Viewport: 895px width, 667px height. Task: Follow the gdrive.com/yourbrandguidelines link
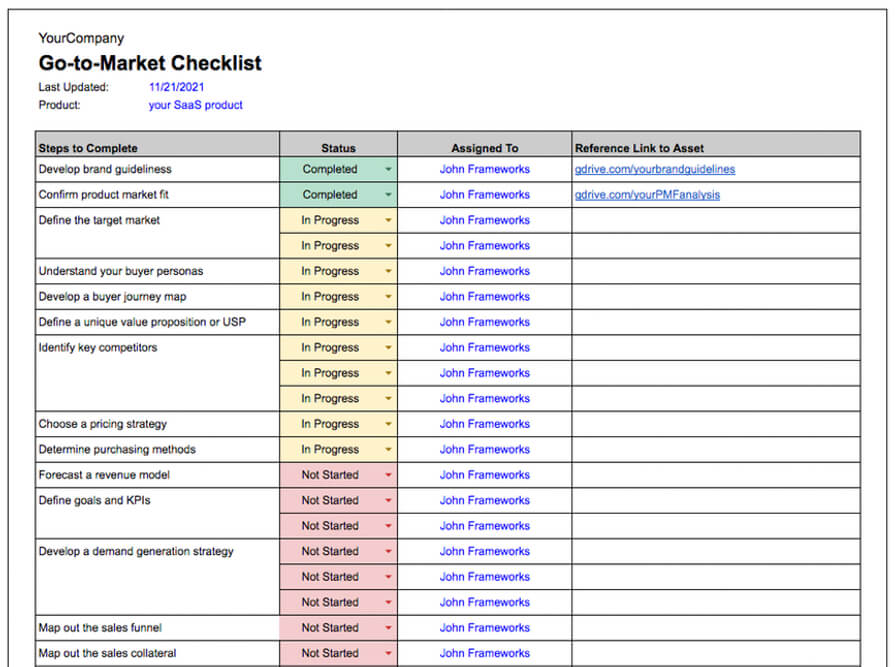[655, 169]
